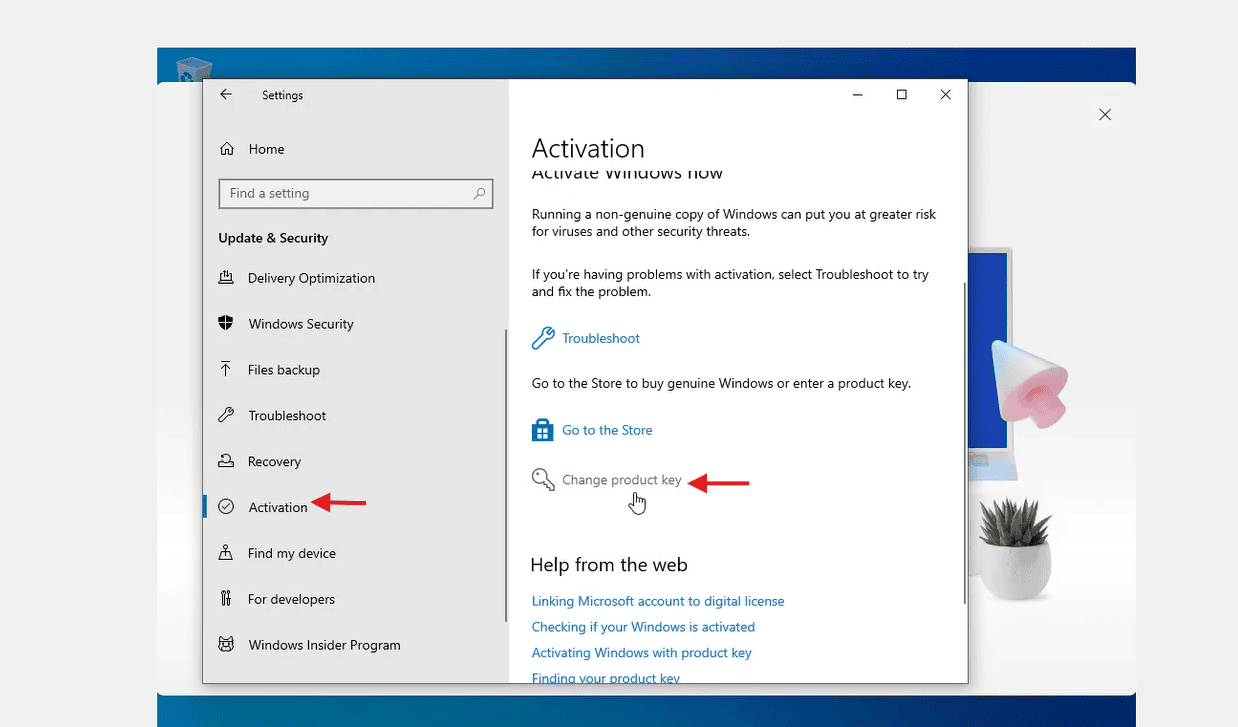1238x727 pixels.
Task: Select Files backup in sidebar
Action: tap(283, 370)
